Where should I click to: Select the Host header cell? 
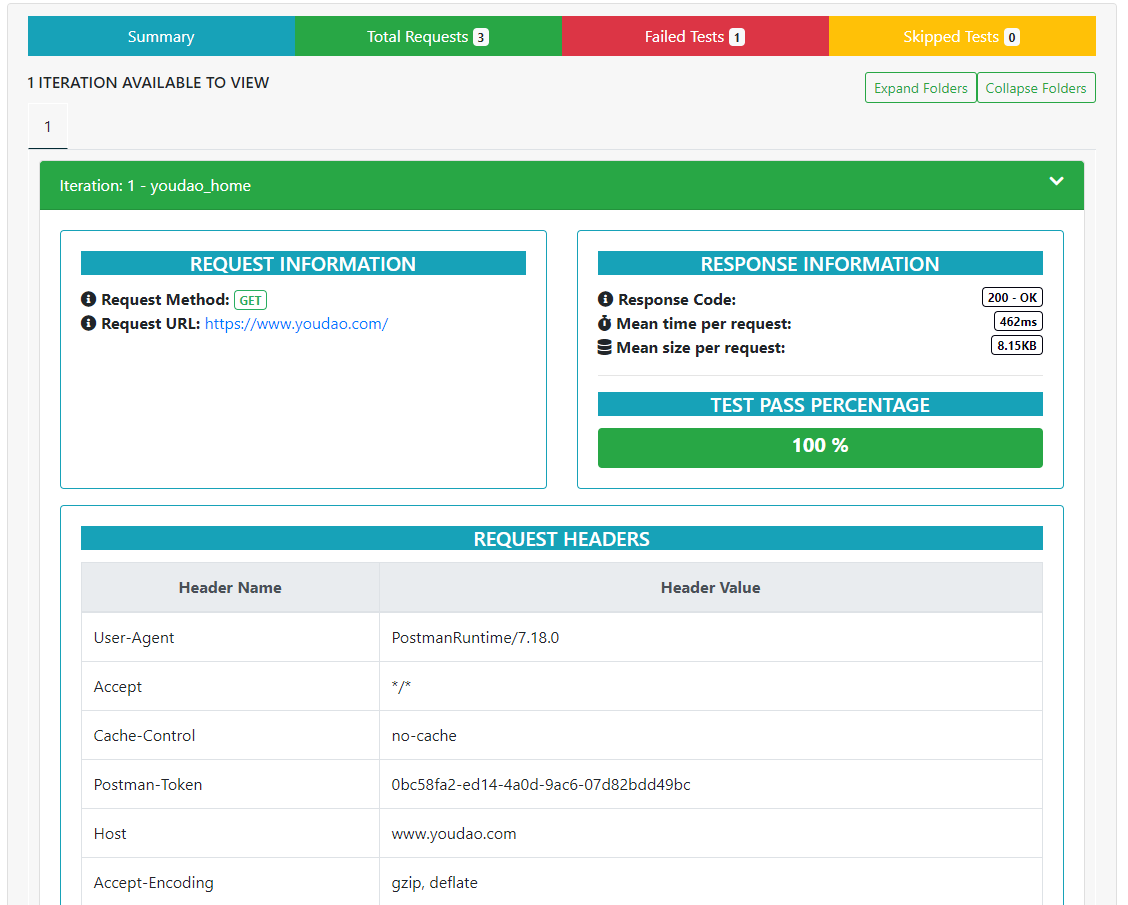coord(230,833)
